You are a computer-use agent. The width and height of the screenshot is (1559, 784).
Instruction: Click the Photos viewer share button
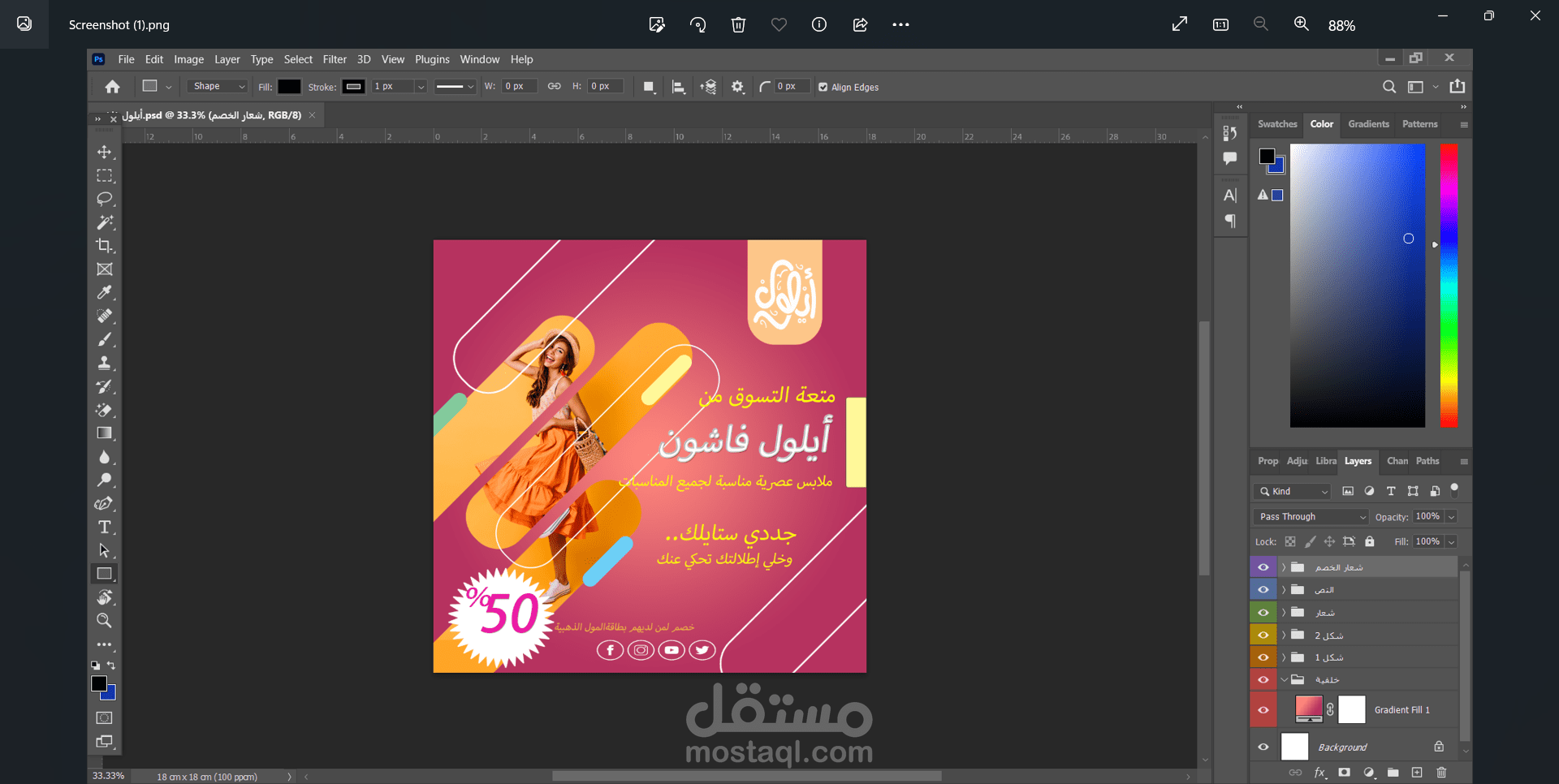click(x=860, y=24)
